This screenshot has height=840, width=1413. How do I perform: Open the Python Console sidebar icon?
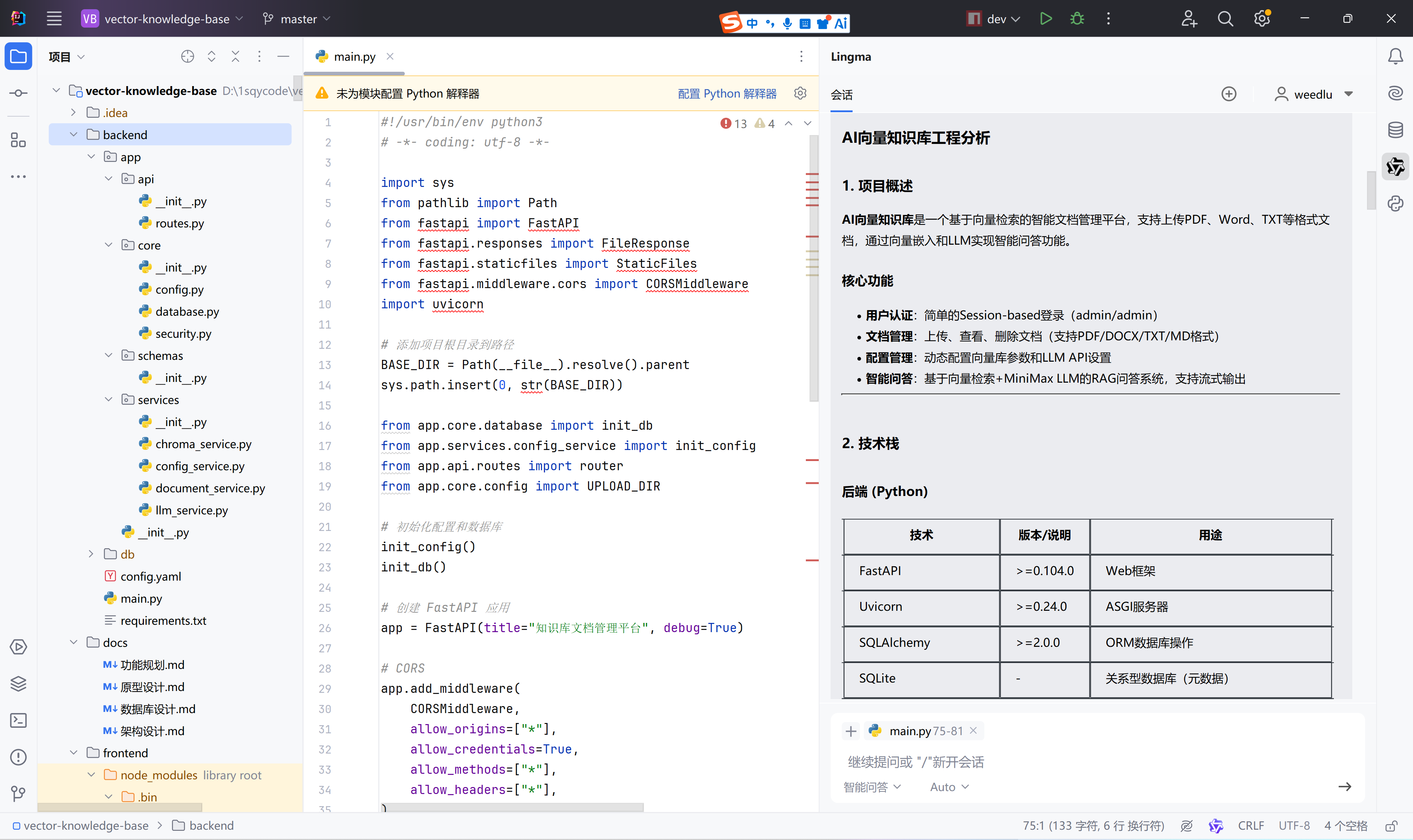click(x=1395, y=204)
